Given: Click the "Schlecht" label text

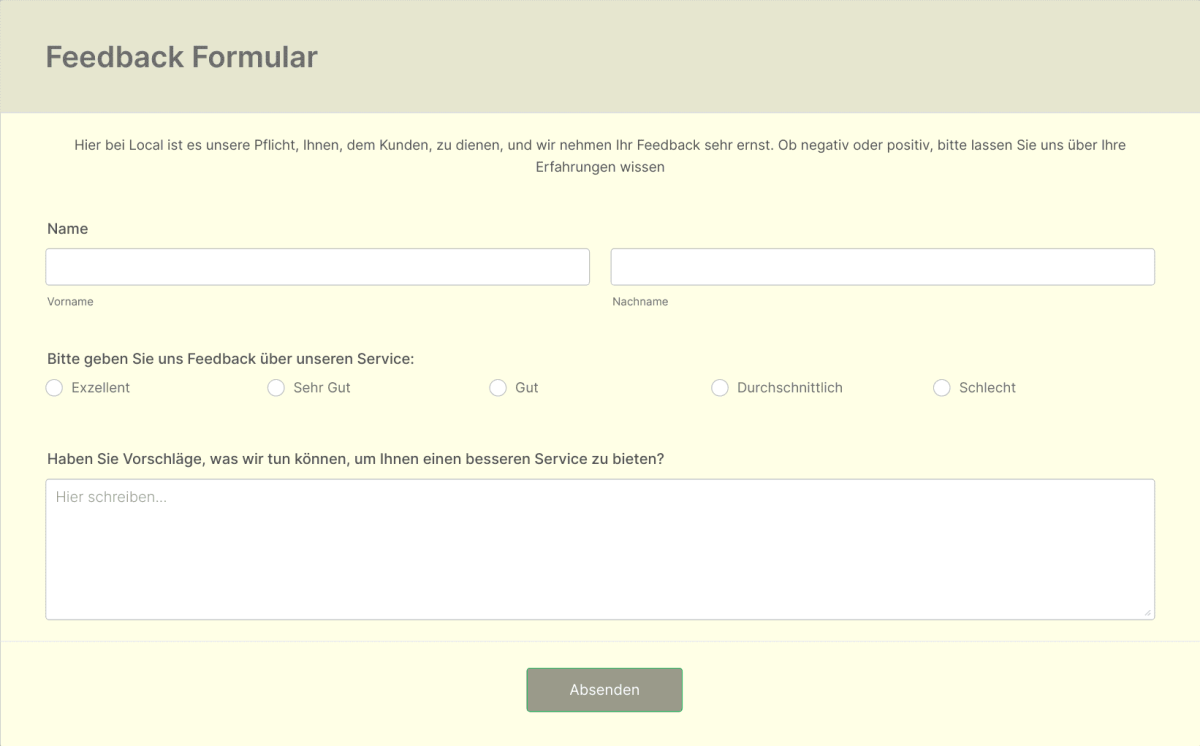Looking at the screenshot, I should click(988, 387).
